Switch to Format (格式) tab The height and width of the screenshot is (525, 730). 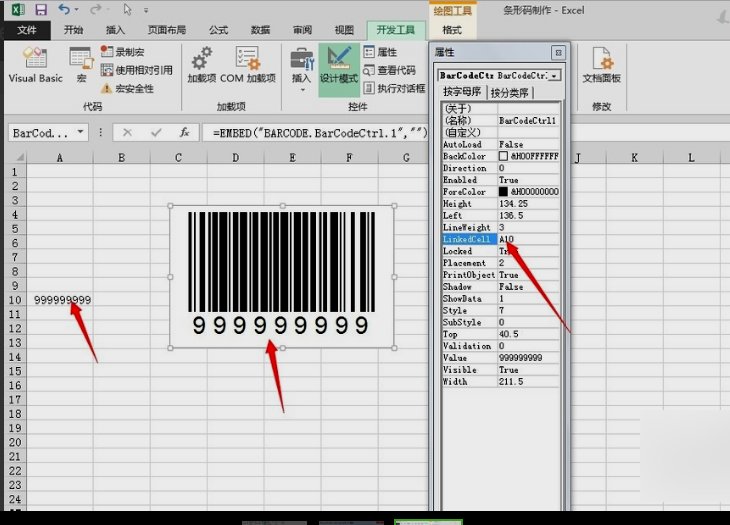pos(452,30)
